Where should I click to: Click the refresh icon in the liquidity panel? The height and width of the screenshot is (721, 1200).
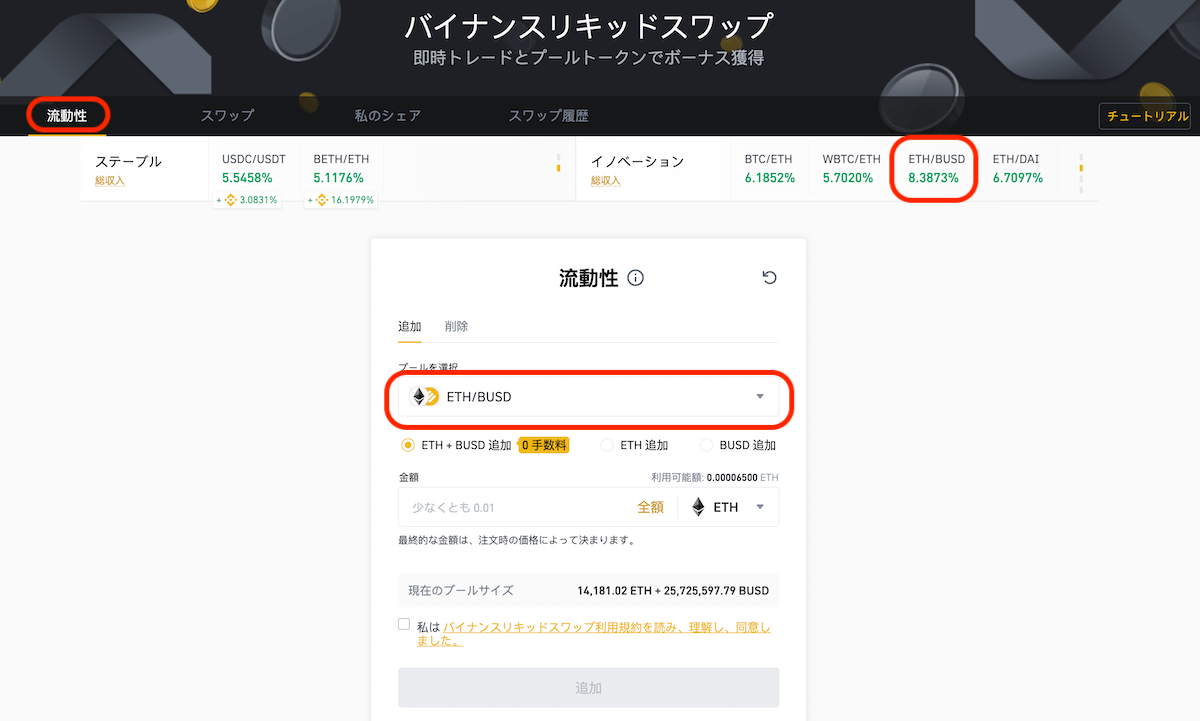(769, 278)
